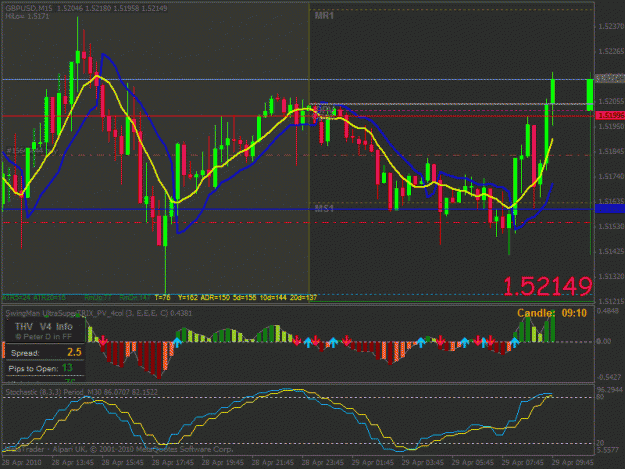Click the large red 1.52149 price display

tap(548, 287)
